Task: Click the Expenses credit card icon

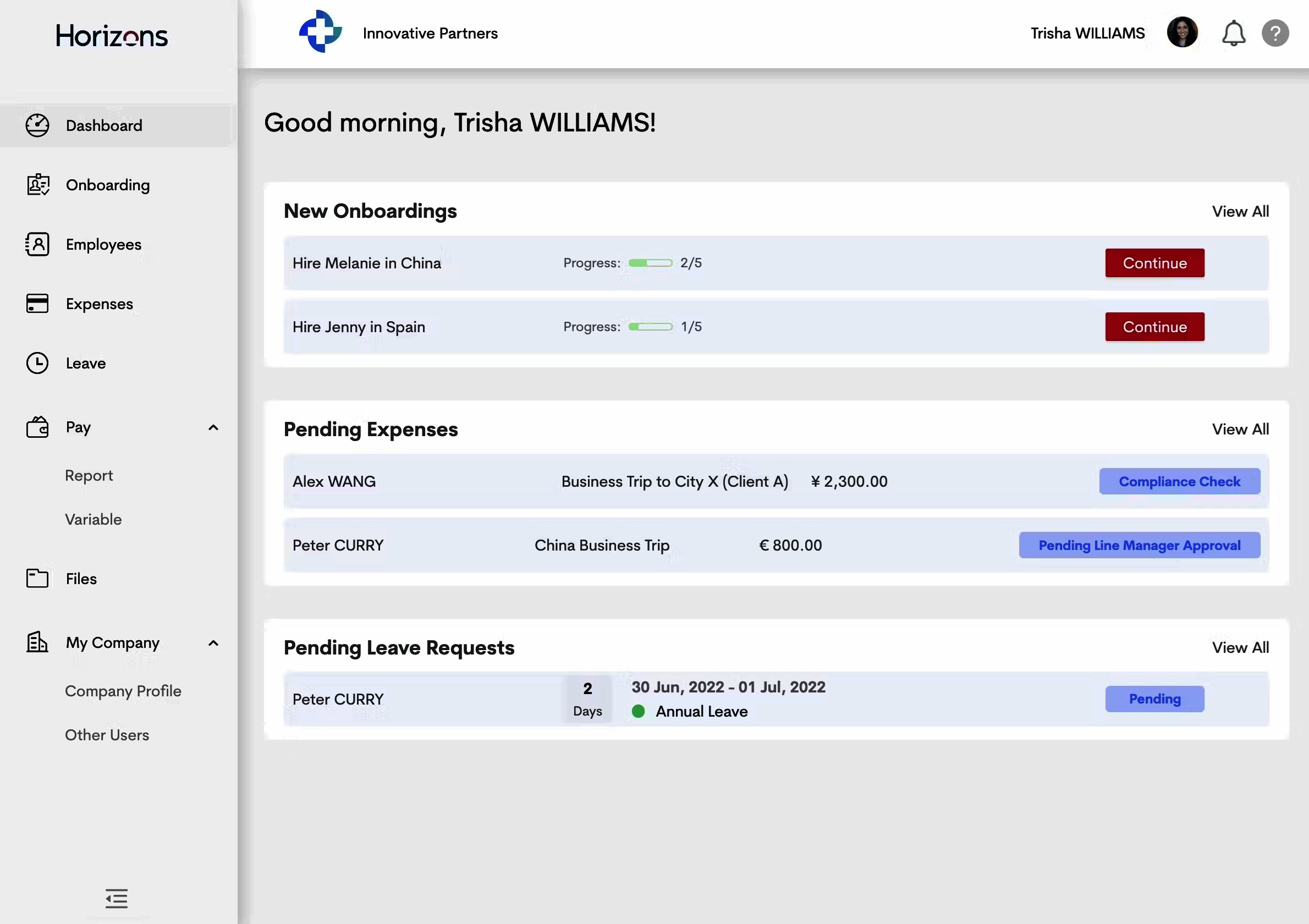Action: 37,303
